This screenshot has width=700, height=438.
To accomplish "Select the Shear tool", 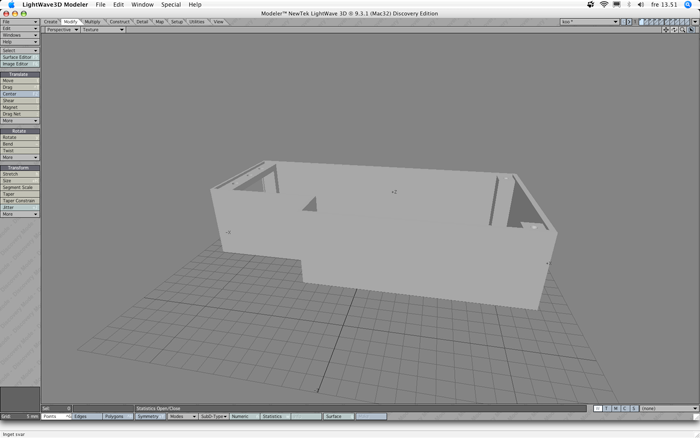I will [20, 101].
